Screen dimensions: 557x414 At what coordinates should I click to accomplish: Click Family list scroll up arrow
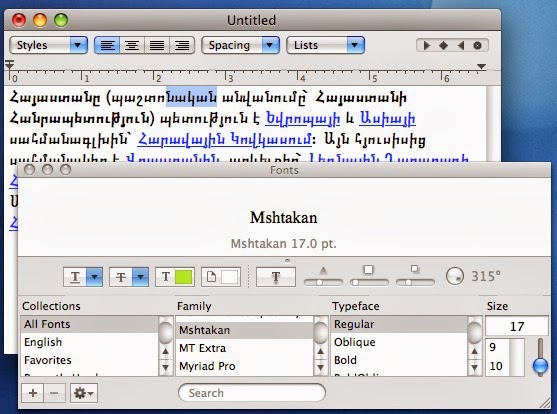[320, 351]
